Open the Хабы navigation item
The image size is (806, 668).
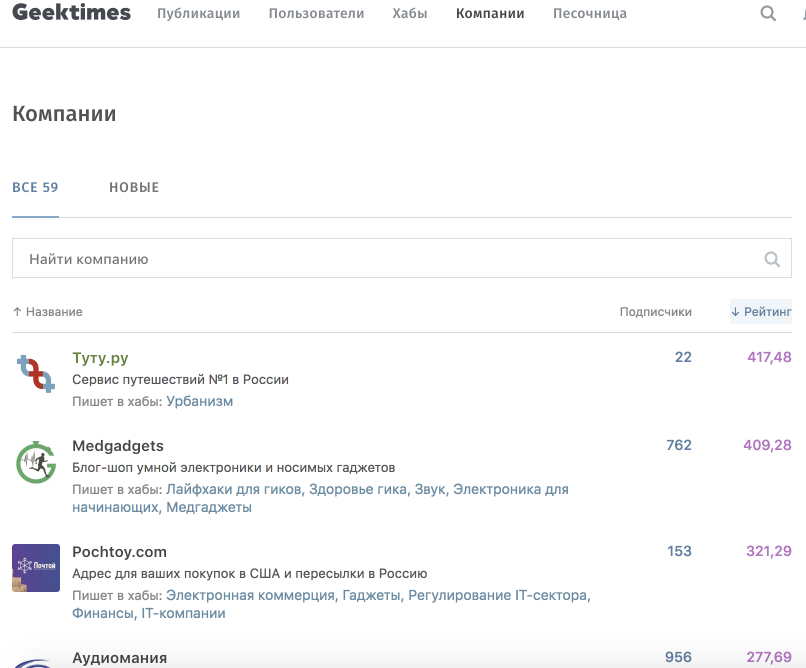pos(410,14)
